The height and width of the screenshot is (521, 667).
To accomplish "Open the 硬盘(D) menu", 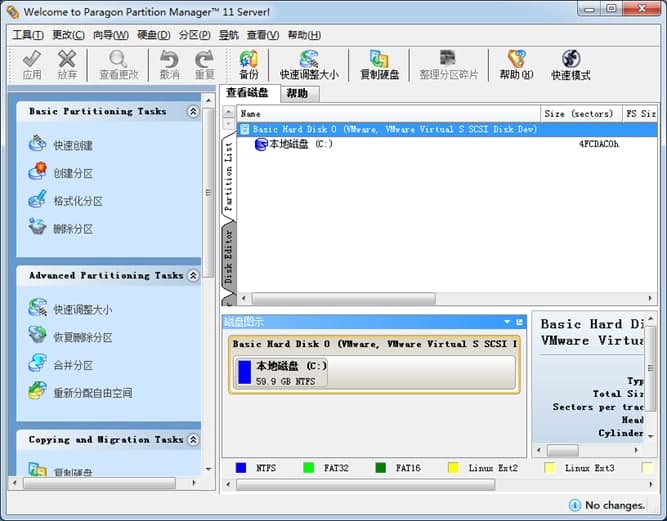I will tap(154, 35).
